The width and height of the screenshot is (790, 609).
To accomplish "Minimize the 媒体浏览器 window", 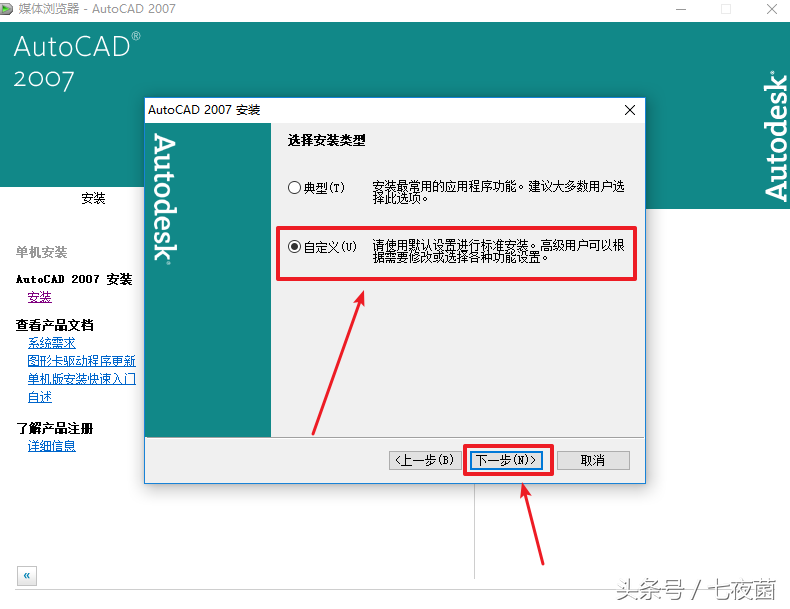I will [681, 9].
